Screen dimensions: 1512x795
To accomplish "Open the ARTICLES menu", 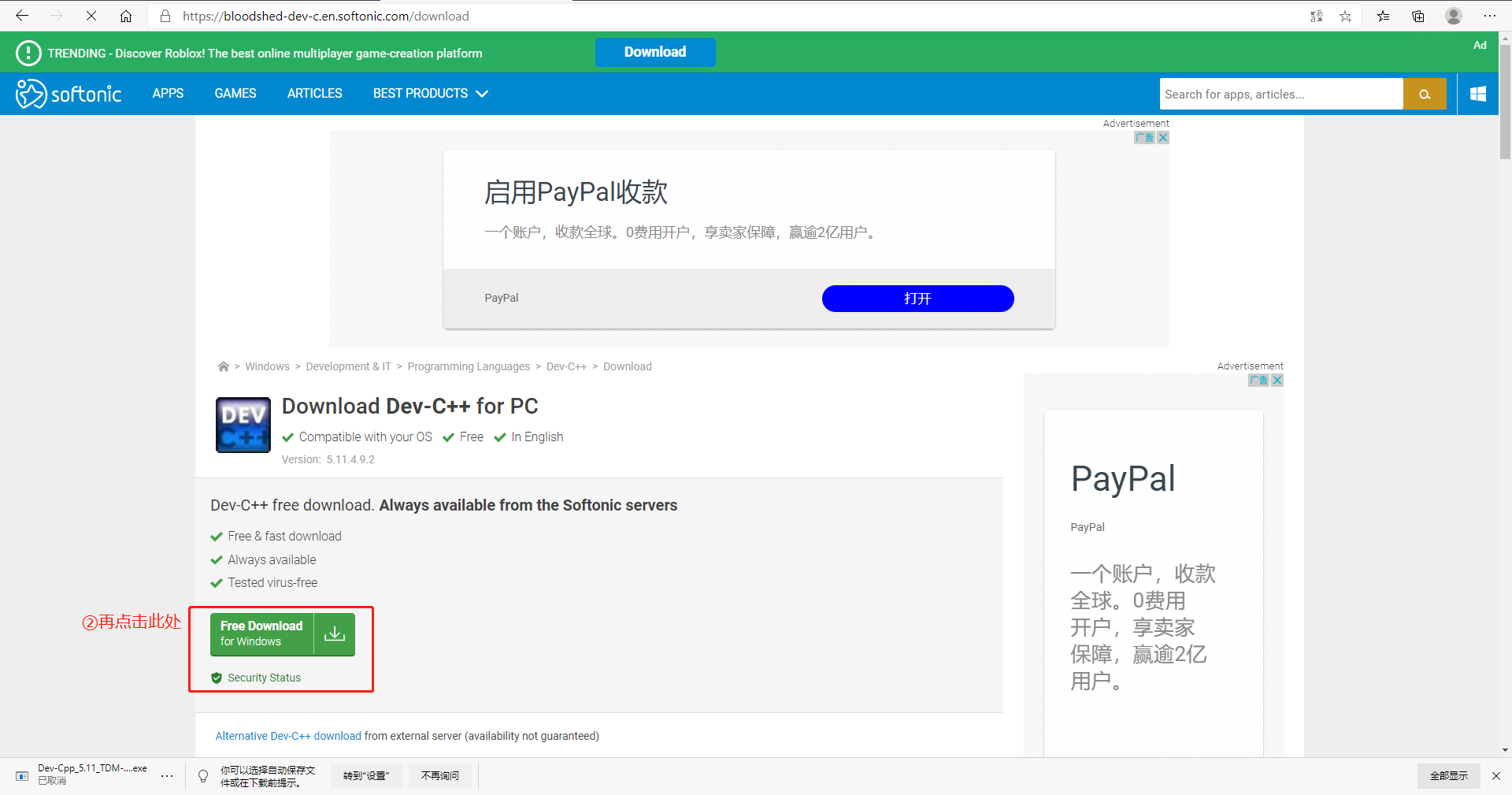I will (314, 93).
